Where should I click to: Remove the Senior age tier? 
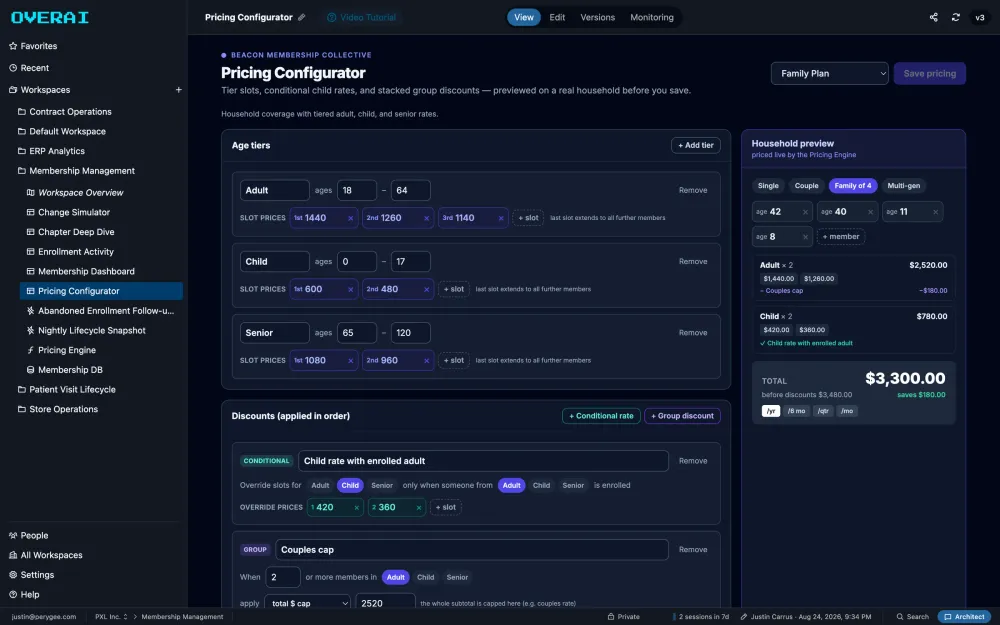coord(693,333)
